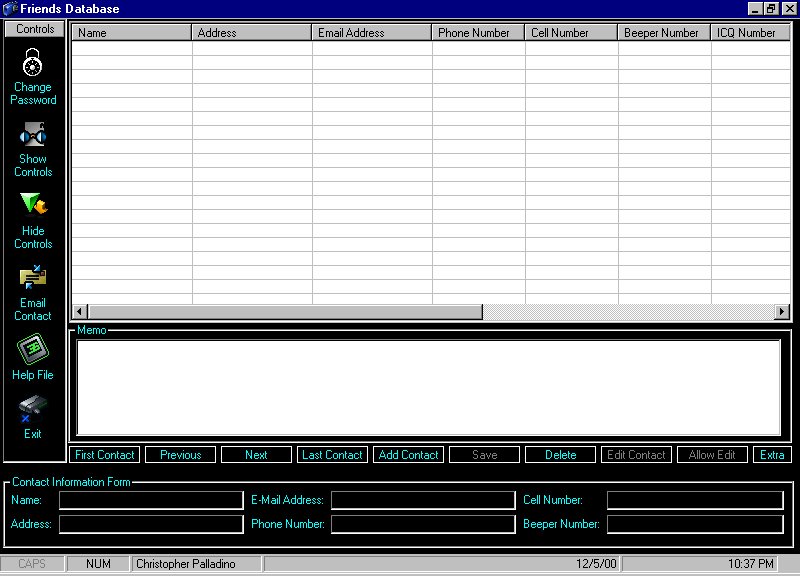Click the Email Contact envelope icon
Screen dimensions: 800x576
(x=33, y=277)
